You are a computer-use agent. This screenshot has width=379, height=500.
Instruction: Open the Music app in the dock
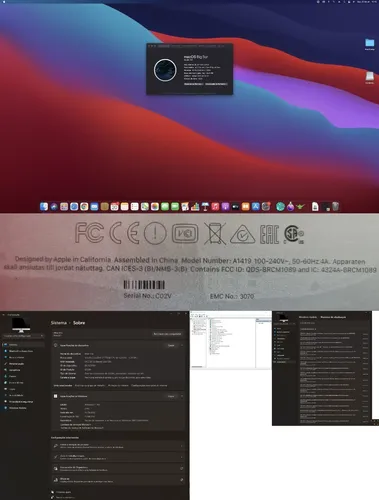pyautogui.click(x=215, y=207)
